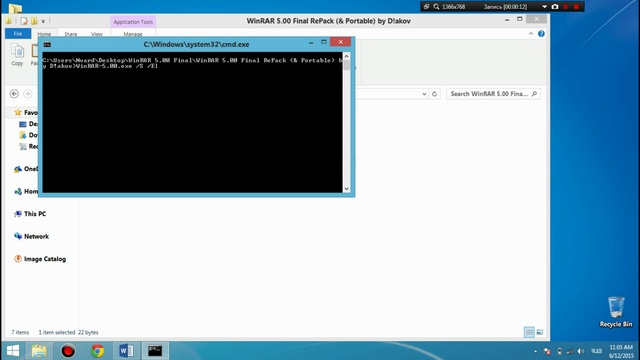Image resolution: width=640 pixels, height=360 pixels.
Task: Take a screenshot with recorder camera icon
Action: click(x=555, y=7)
